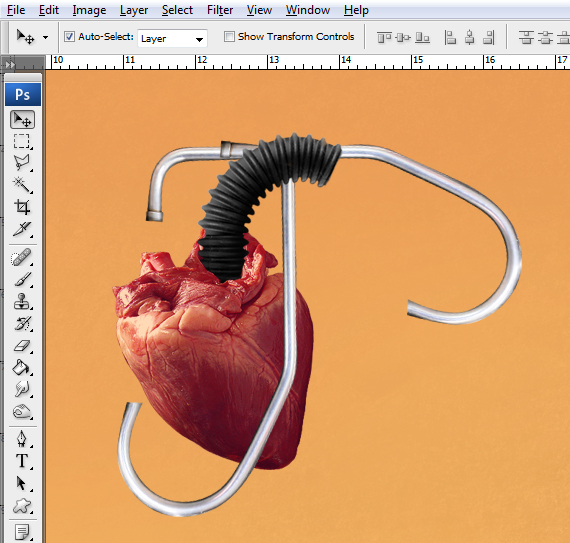Enable Show Transform Controls checkbox
This screenshot has height=543, width=570.
coord(229,37)
